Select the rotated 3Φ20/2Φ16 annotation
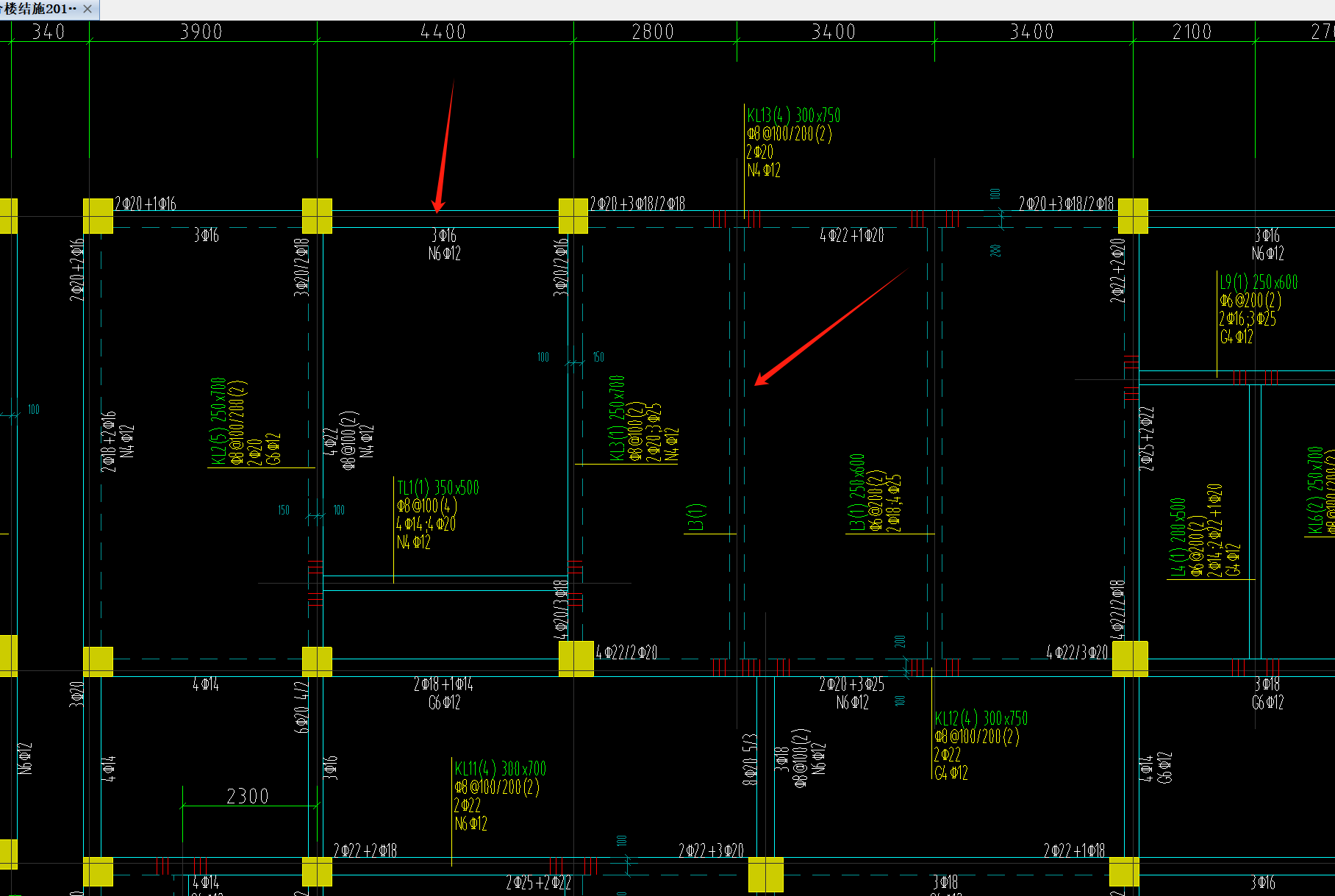 point(560,267)
